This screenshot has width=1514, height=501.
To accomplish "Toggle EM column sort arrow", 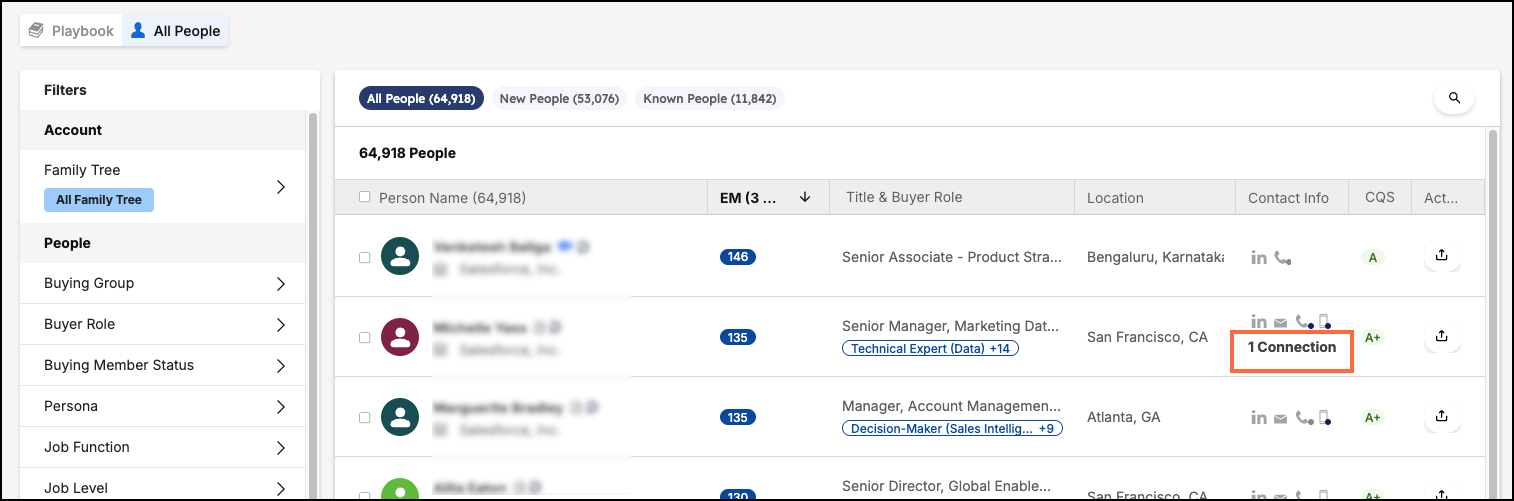I will point(805,198).
